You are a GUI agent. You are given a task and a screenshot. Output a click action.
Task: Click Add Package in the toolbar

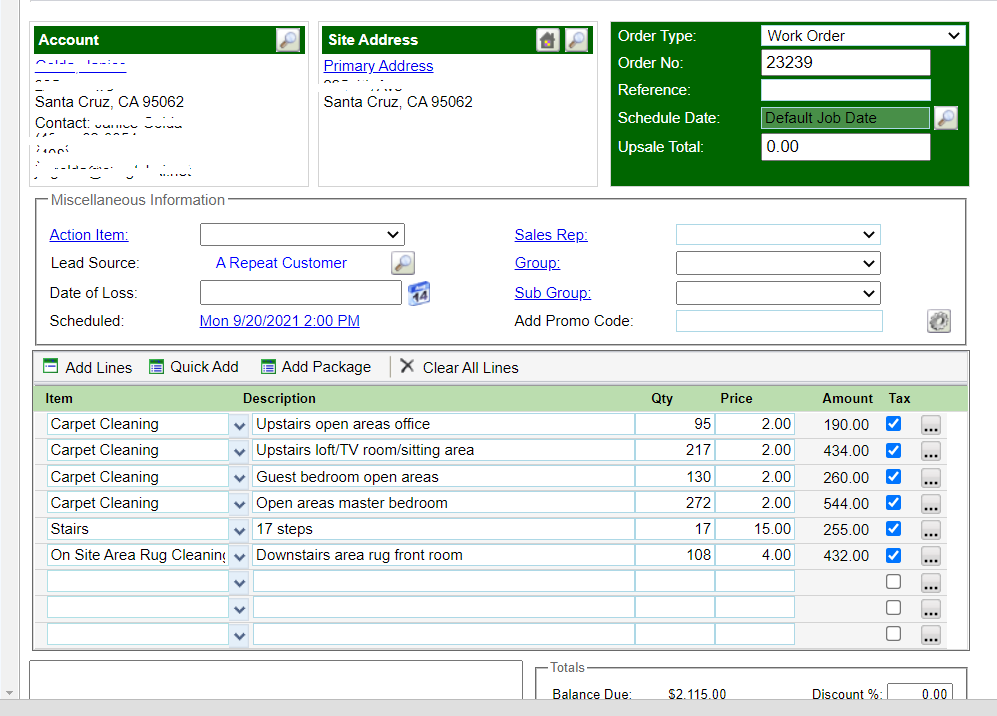click(316, 367)
